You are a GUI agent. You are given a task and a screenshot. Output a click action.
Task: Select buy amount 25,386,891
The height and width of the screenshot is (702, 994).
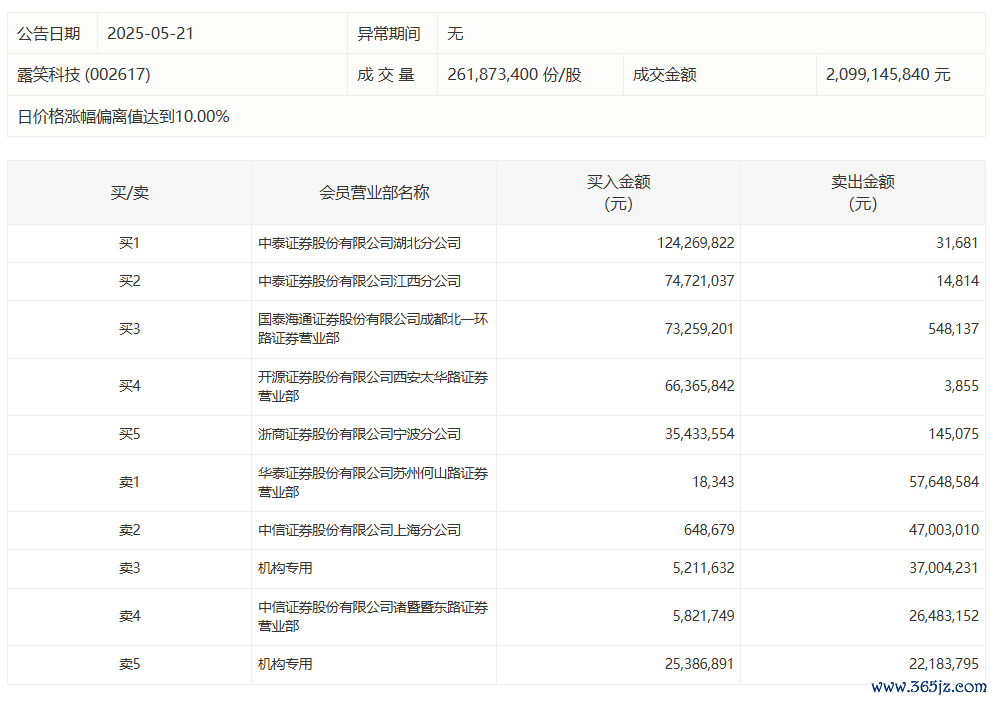point(699,665)
